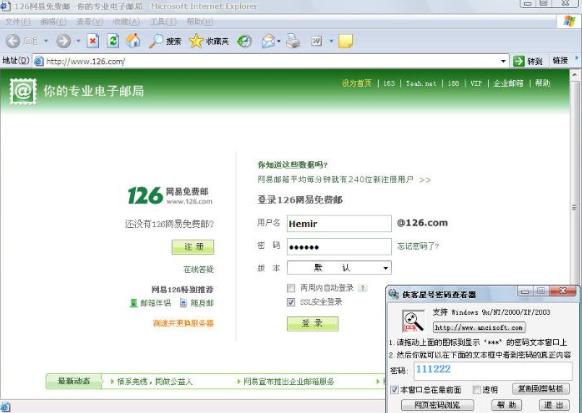582x413 pixels.
Task: Open Favorites star icon
Action: click(196, 41)
